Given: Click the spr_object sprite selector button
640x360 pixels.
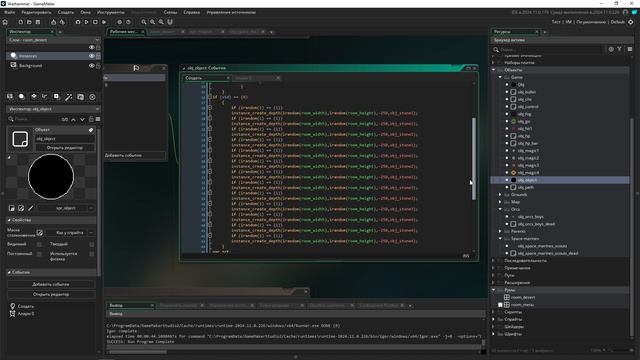Looking at the screenshot, I should pyautogui.click(x=65, y=208).
